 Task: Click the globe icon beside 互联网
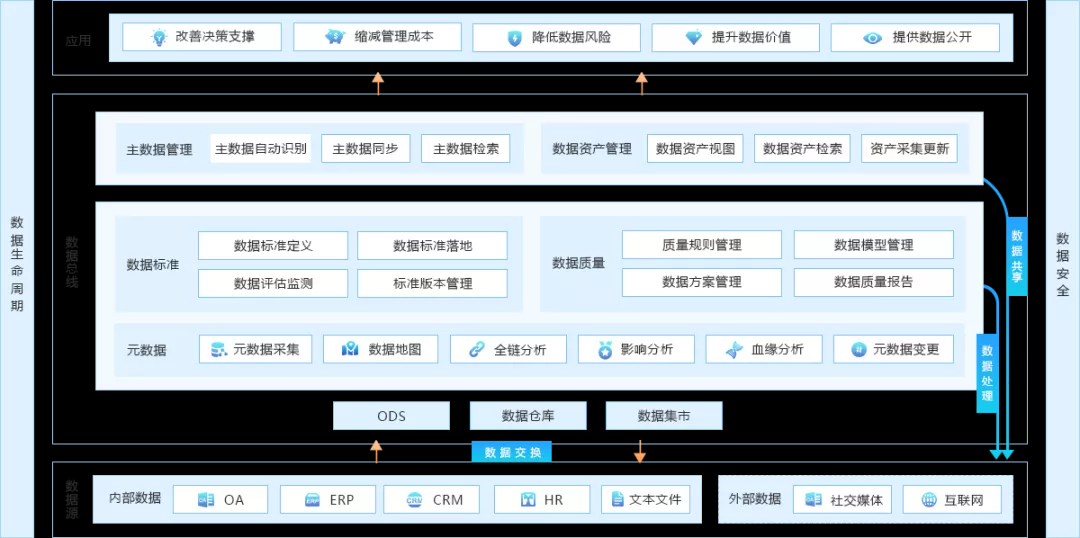tap(928, 500)
